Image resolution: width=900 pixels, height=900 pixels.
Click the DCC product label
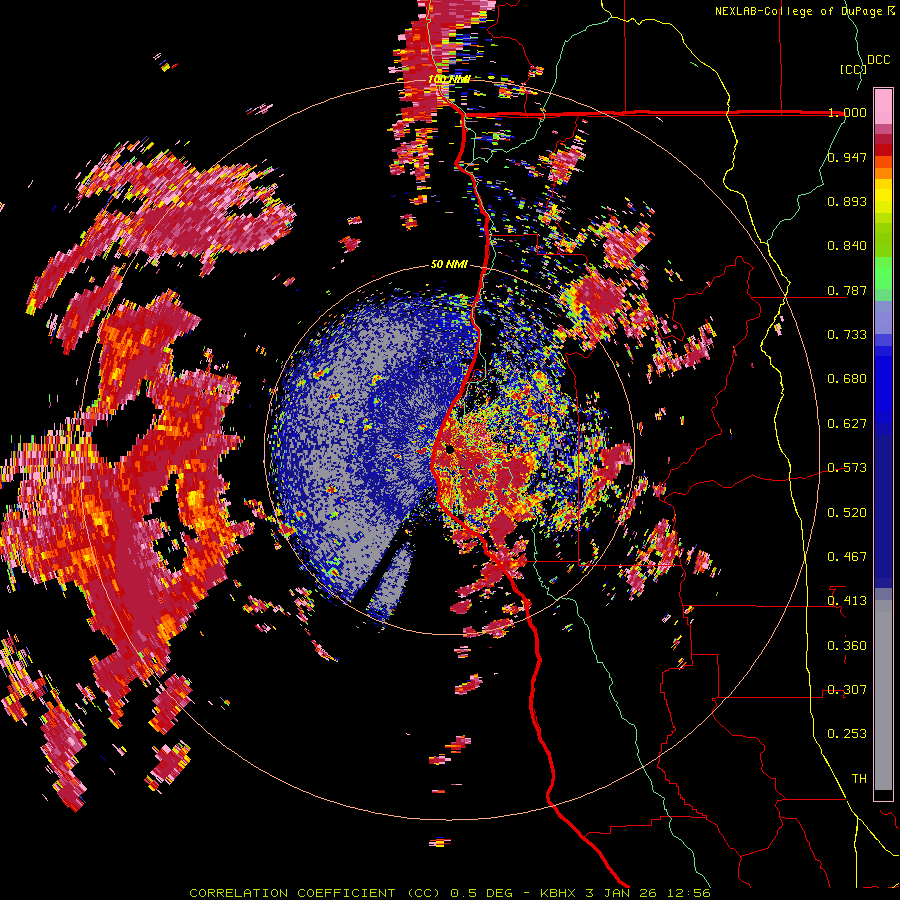click(x=878, y=60)
